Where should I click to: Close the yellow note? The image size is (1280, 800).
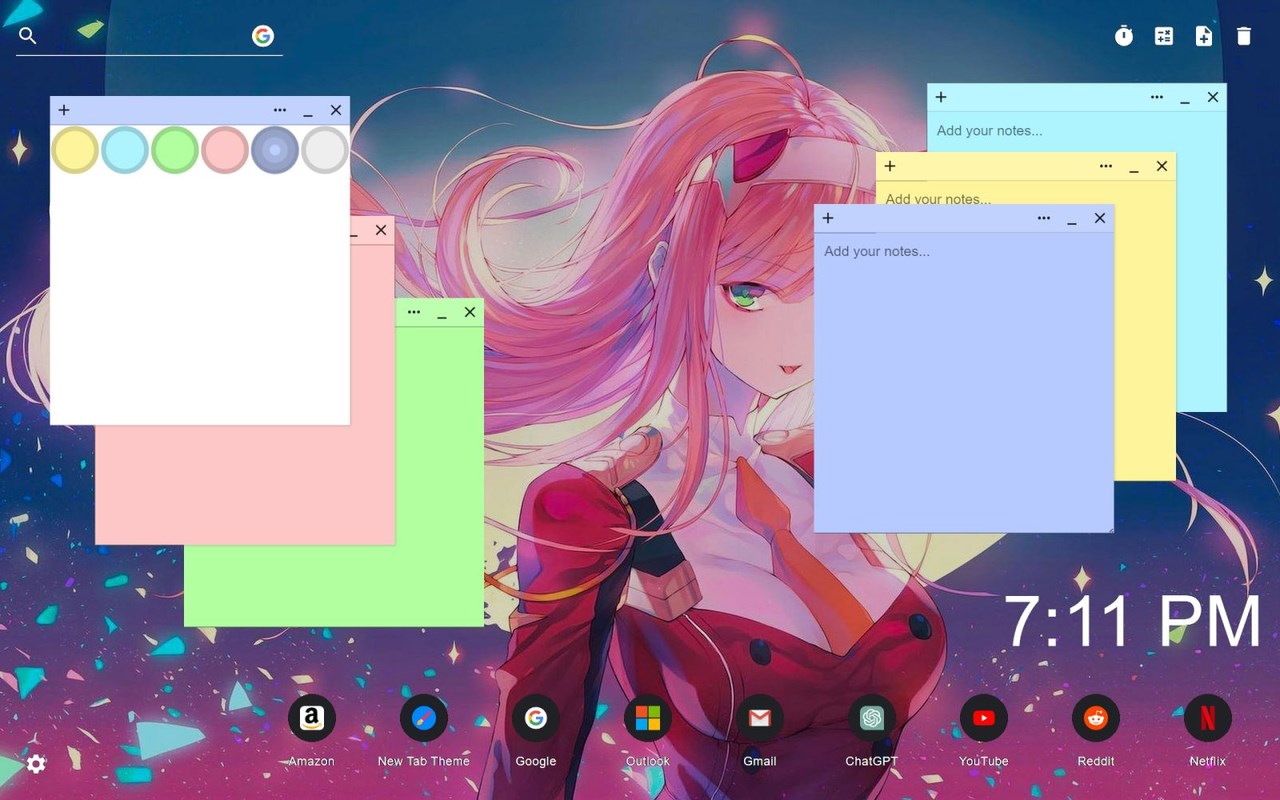coord(1162,166)
